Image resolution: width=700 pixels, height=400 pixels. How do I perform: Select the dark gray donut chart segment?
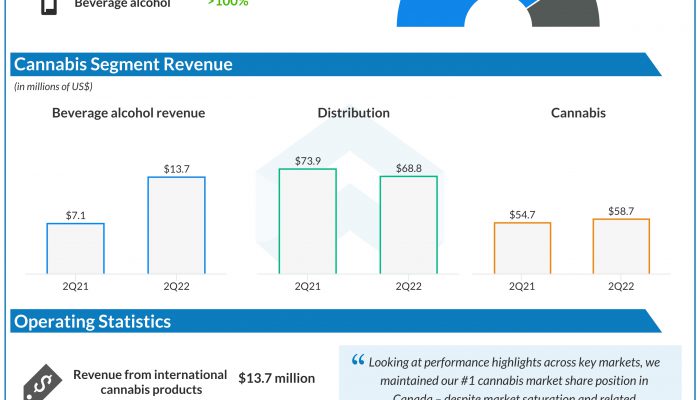click(x=565, y=13)
